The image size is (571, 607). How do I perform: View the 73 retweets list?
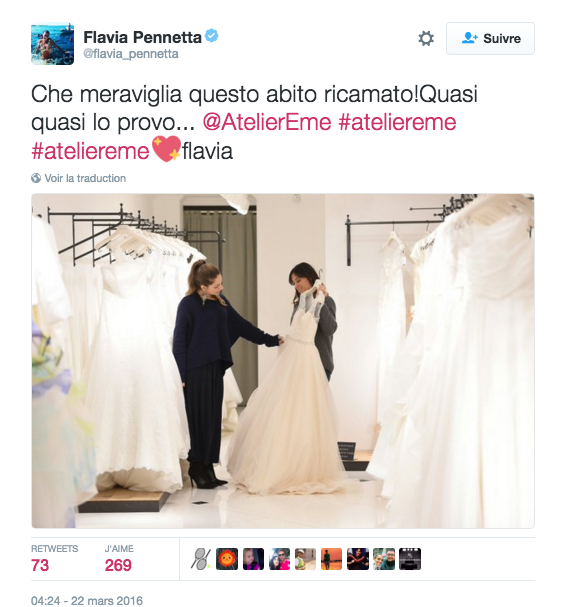pos(55,559)
